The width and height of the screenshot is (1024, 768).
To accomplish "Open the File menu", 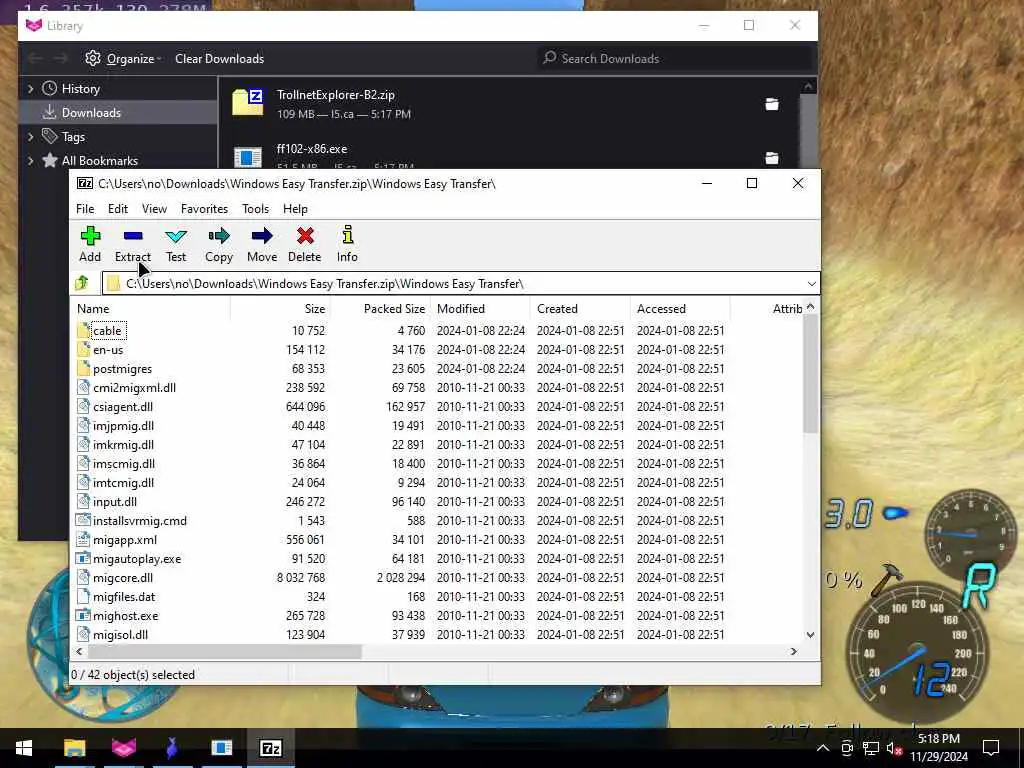I will pyautogui.click(x=85, y=209).
